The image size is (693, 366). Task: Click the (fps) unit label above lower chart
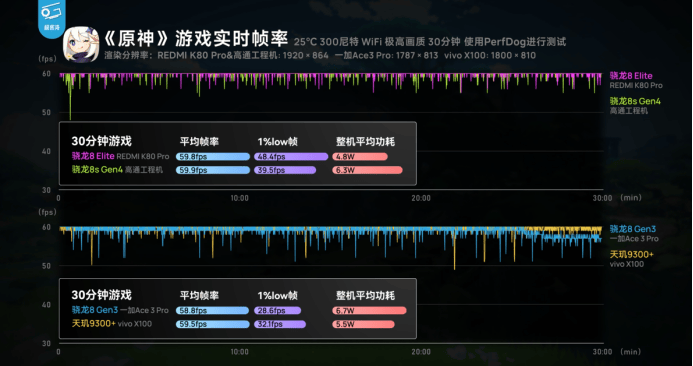(x=48, y=212)
